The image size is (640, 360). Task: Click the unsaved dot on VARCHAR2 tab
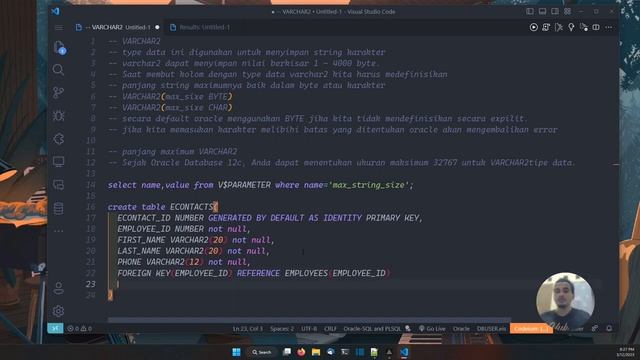pyautogui.click(x=157, y=27)
